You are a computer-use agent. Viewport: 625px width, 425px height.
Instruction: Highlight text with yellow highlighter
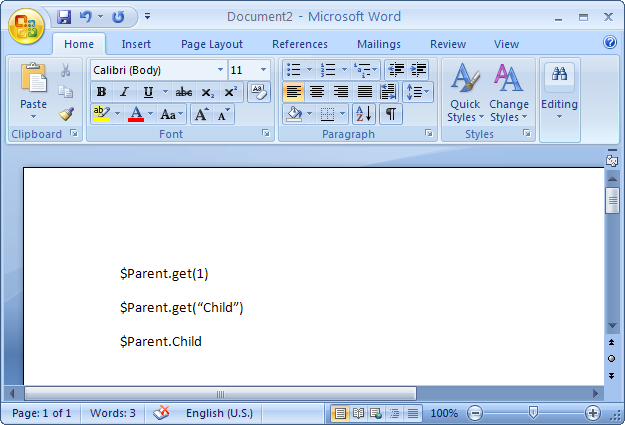pyautogui.click(x=102, y=114)
